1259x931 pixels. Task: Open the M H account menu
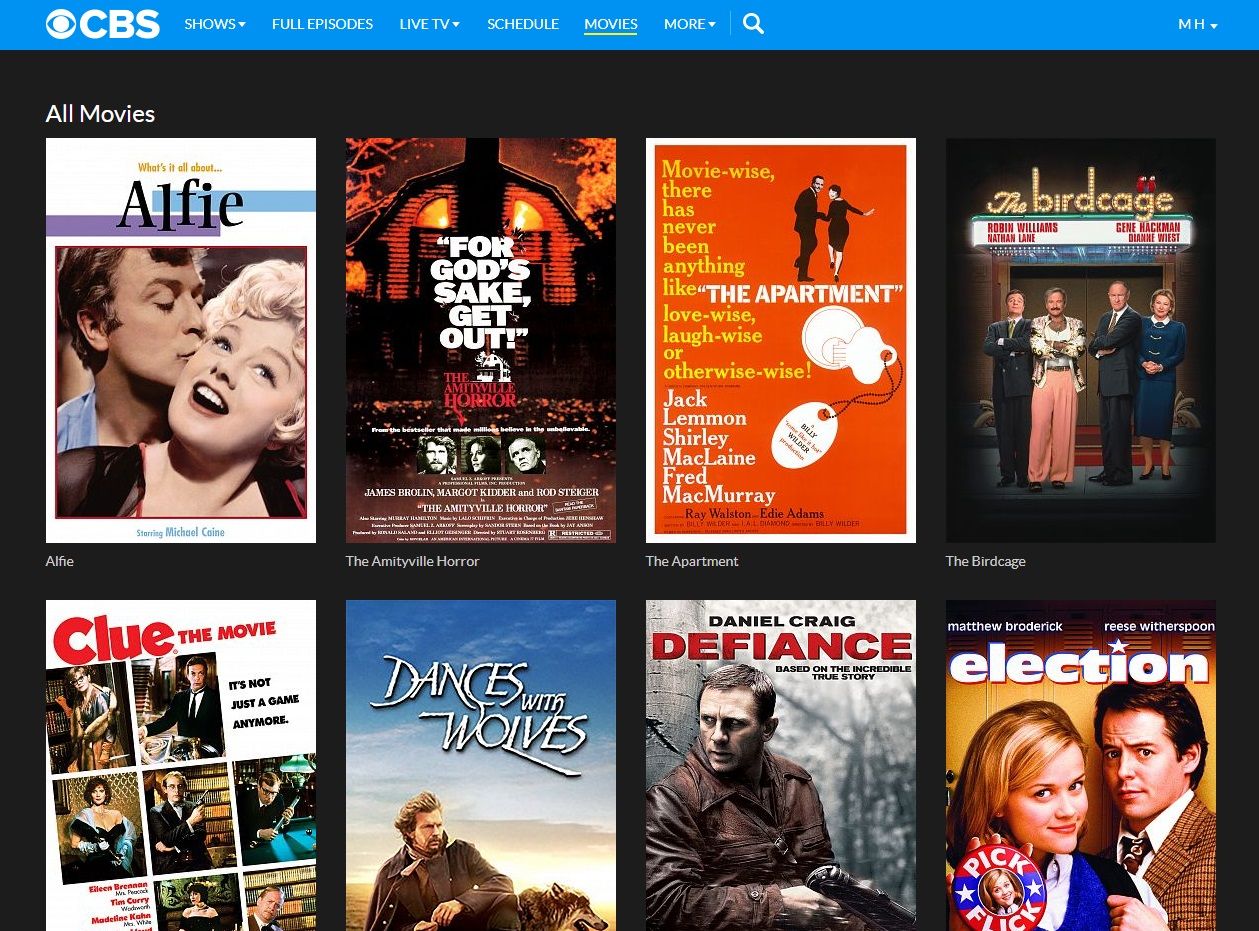pos(1198,24)
